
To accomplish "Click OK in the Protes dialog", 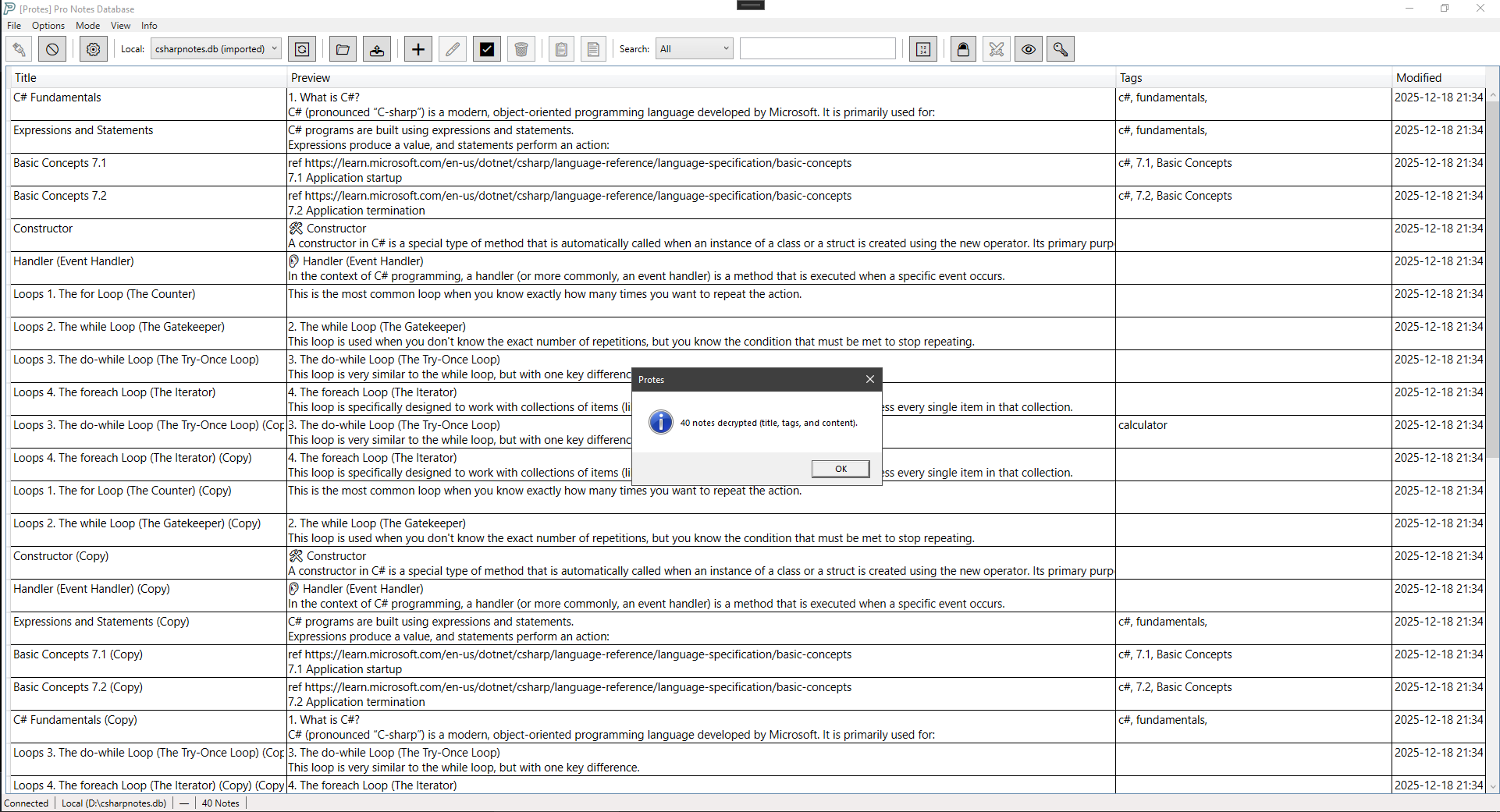I will click(841, 469).
